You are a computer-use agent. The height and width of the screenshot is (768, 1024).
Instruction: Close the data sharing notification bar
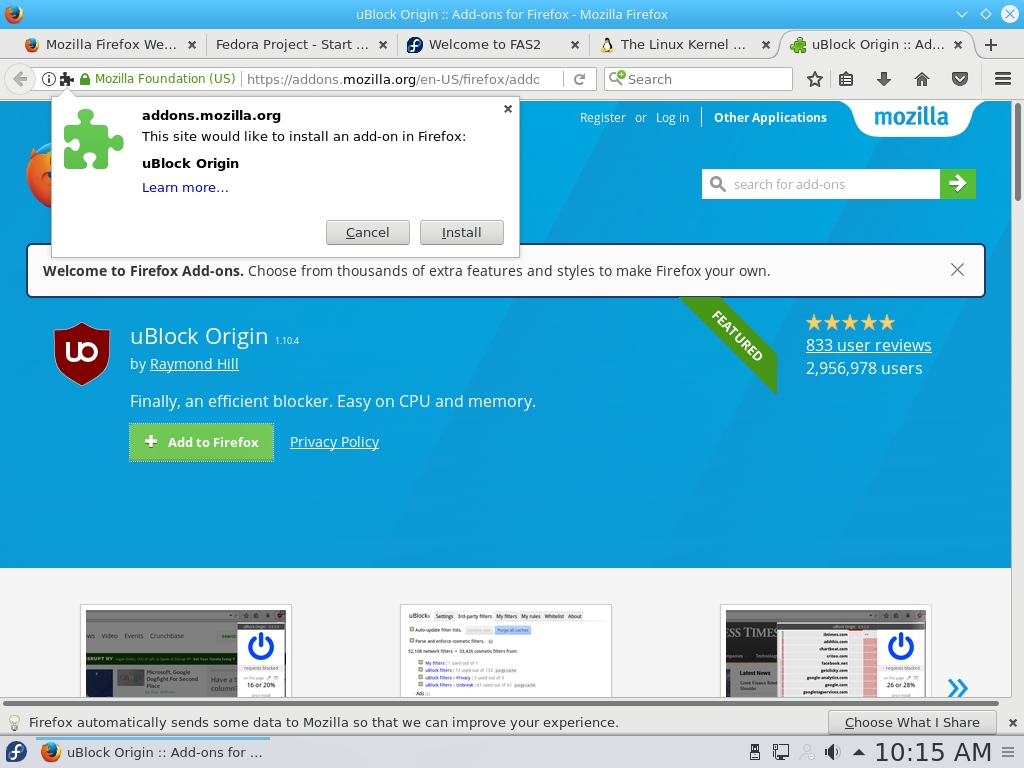(1012, 723)
